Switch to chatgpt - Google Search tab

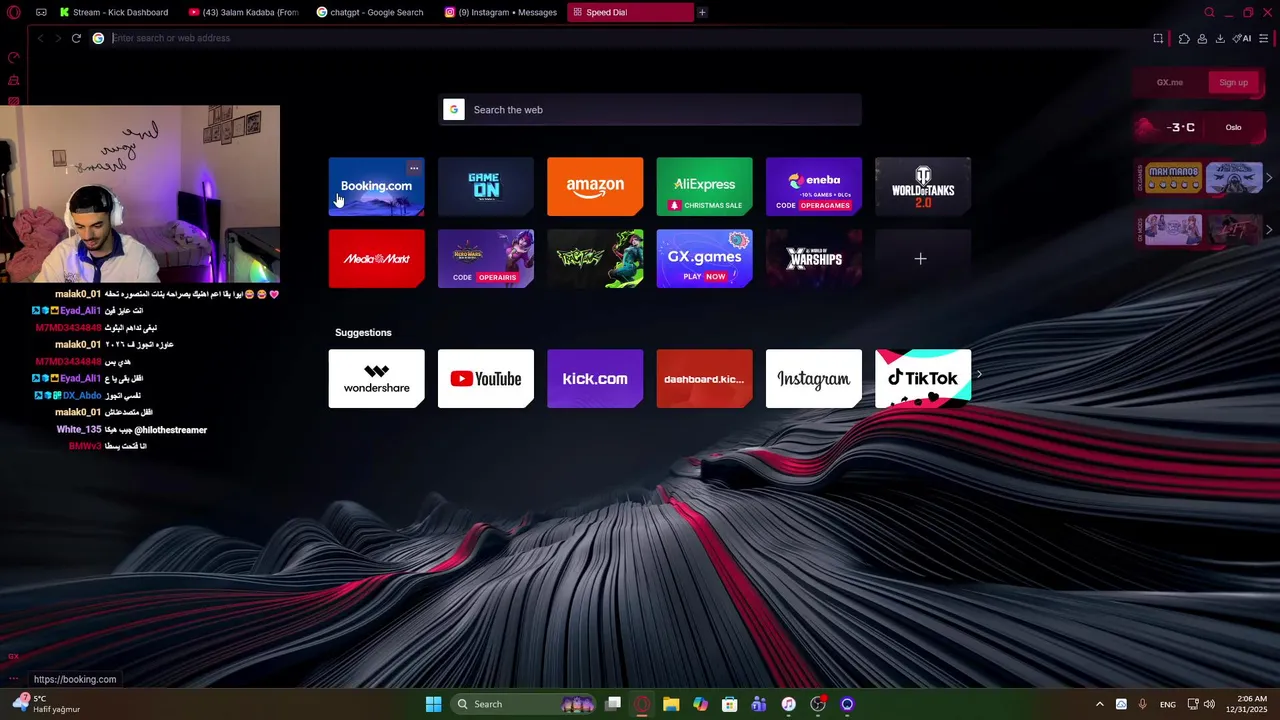tap(371, 12)
